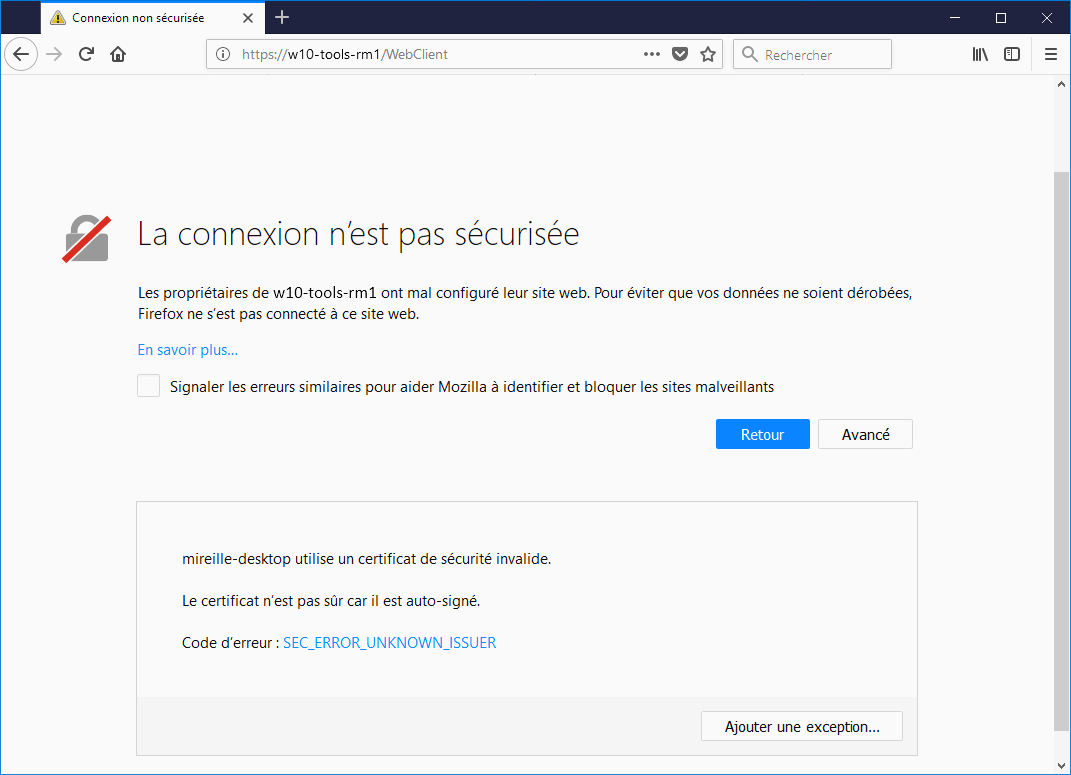The height and width of the screenshot is (775, 1071).
Task: Click the La connexion n'est pas sécurisée heading
Action: [359, 234]
